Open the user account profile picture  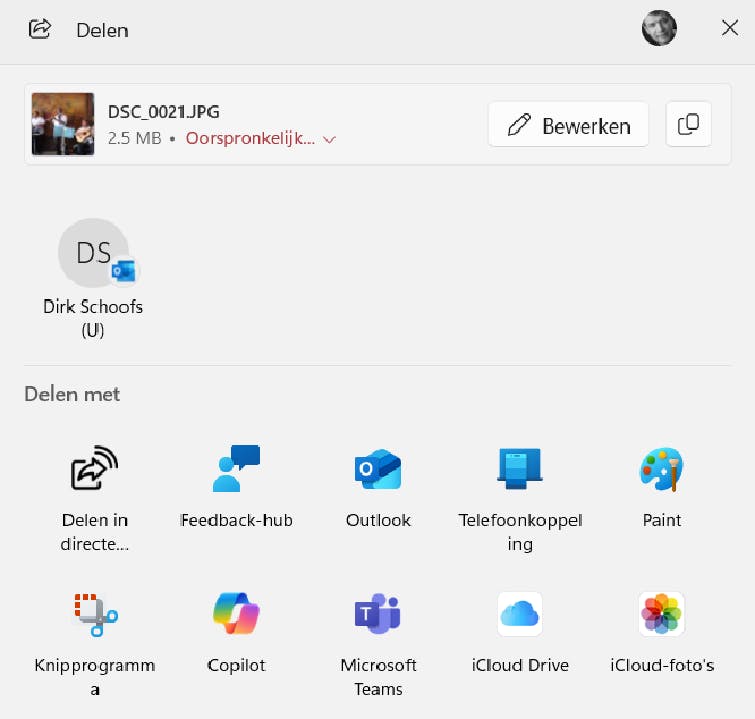pyautogui.click(x=659, y=28)
